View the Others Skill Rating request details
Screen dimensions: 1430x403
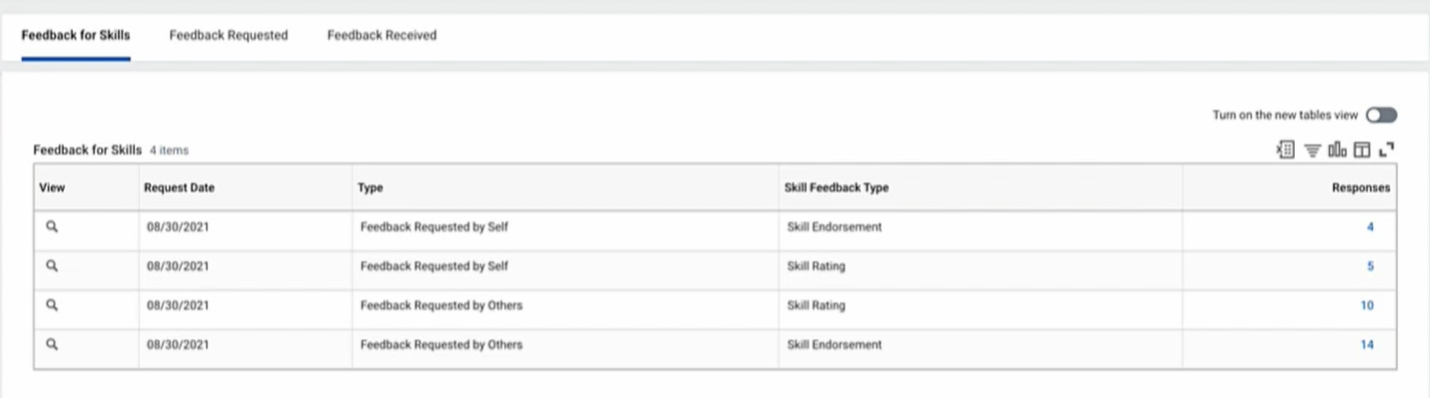point(52,305)
